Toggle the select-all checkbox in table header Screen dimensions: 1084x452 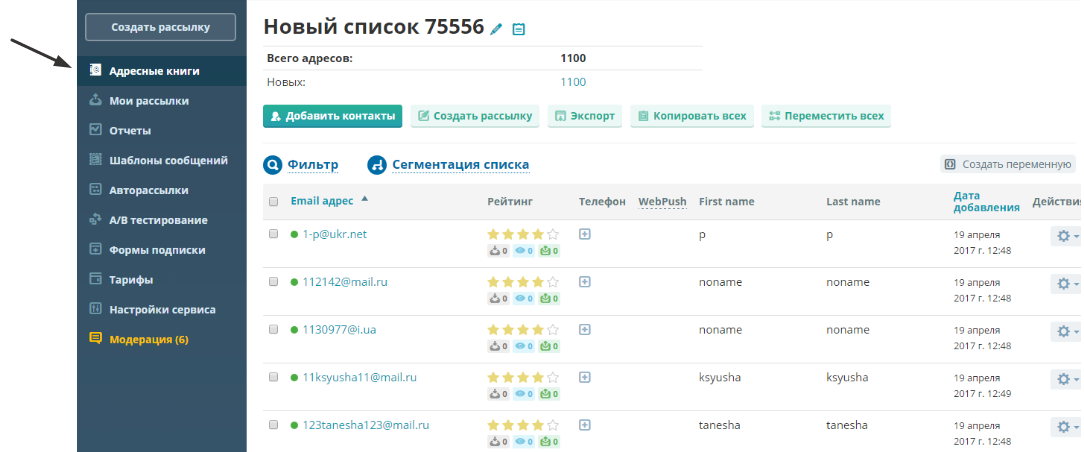pyautogui.click(x=273, y=202)
